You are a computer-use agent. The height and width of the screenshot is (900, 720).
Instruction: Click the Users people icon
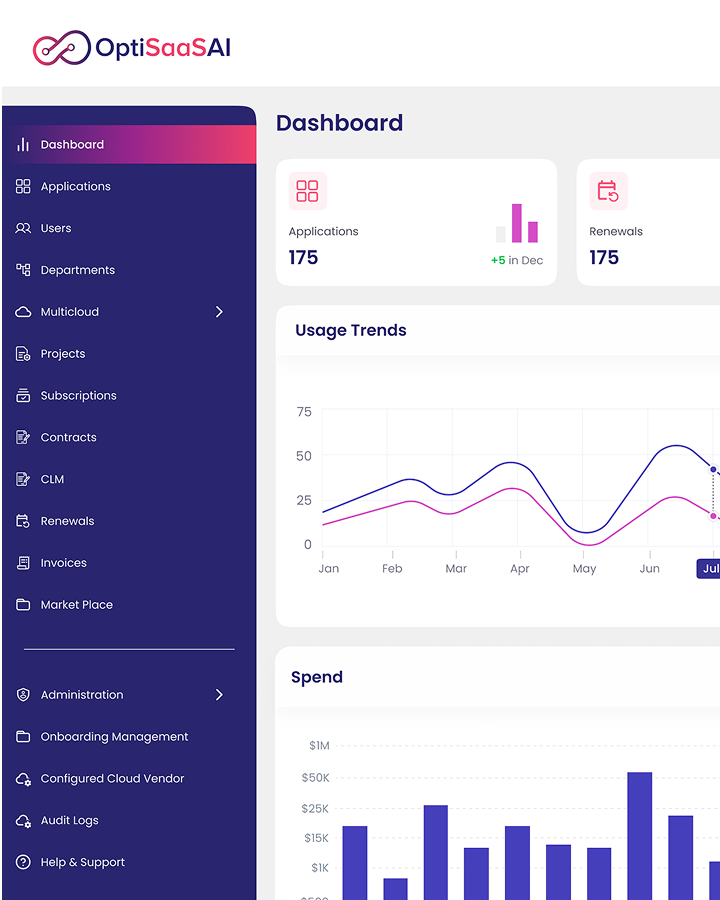23,228
